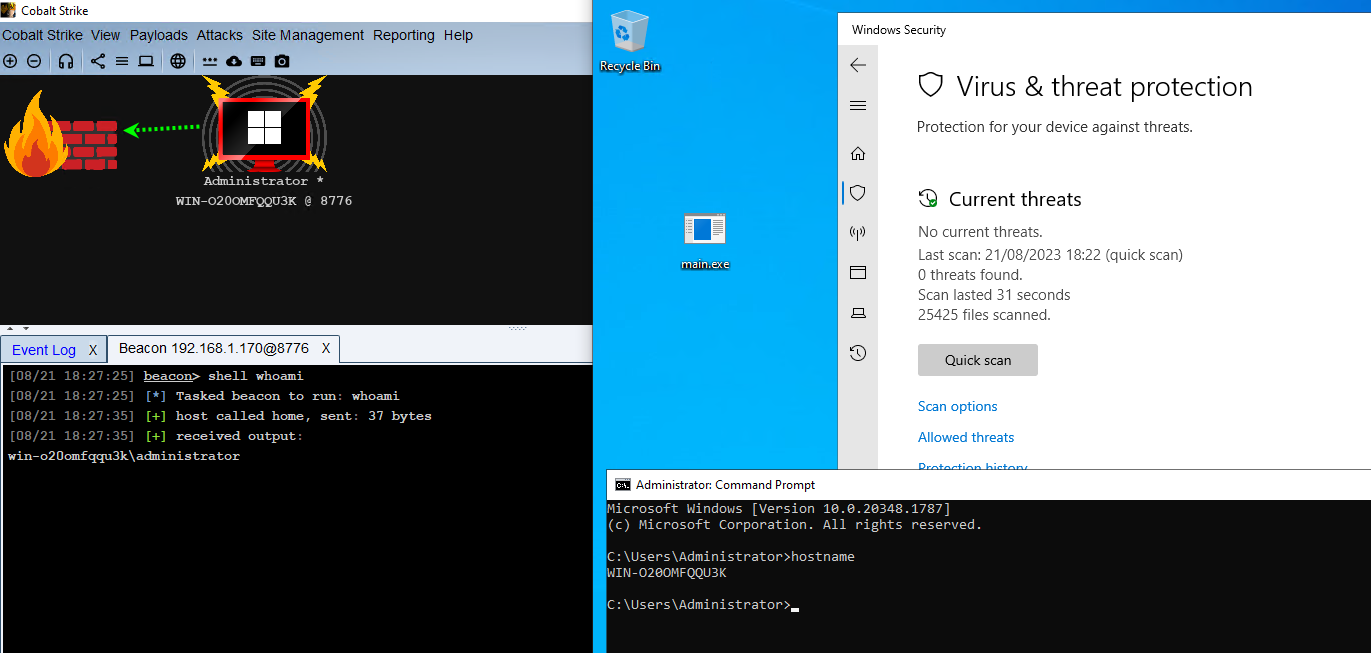The height and width of the screenshot is (653, 1371).
Task: Close the Event Log tab
Action: 92,350
